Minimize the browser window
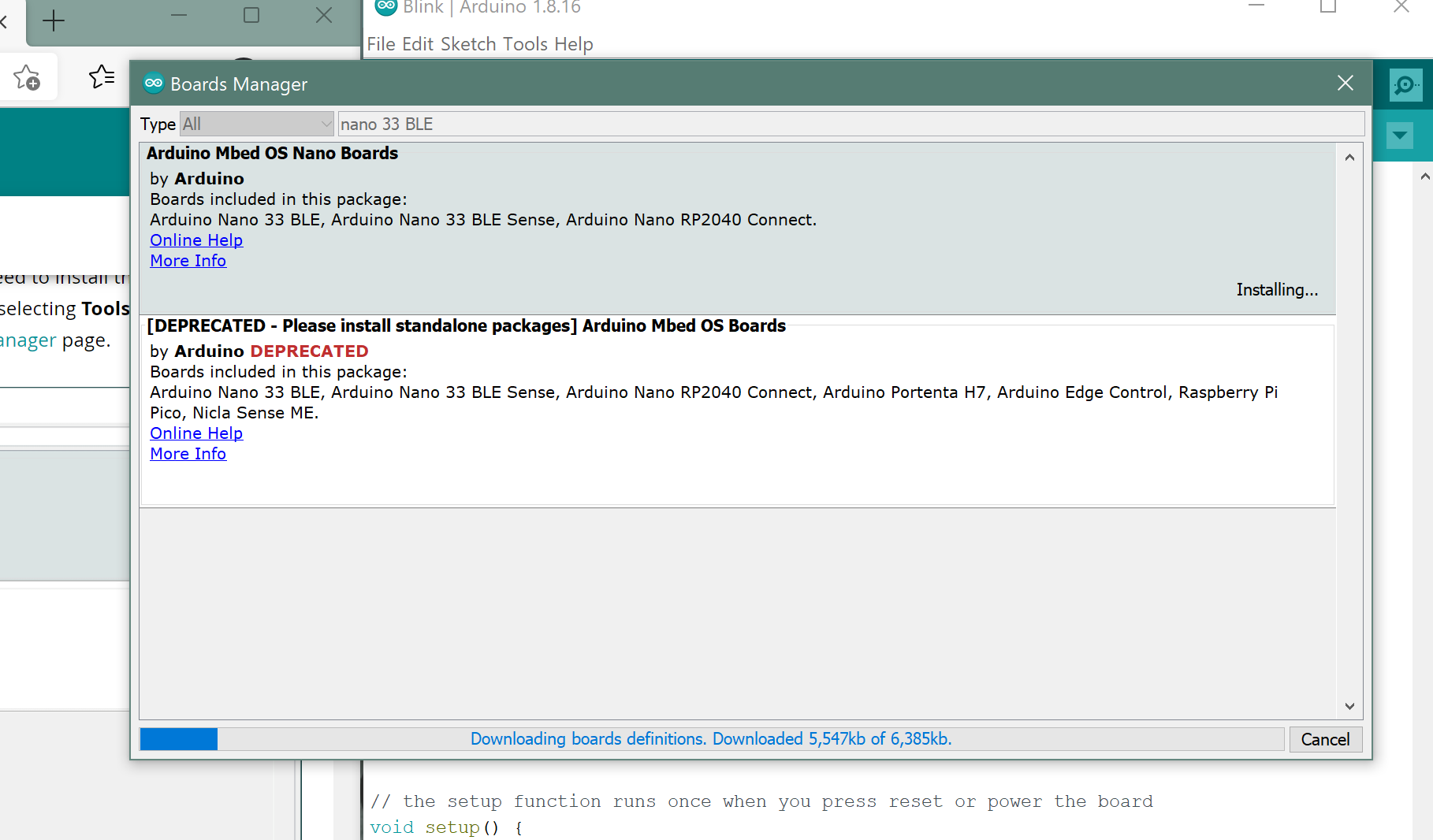The image size is (1433, 840). tap(179, 15)
